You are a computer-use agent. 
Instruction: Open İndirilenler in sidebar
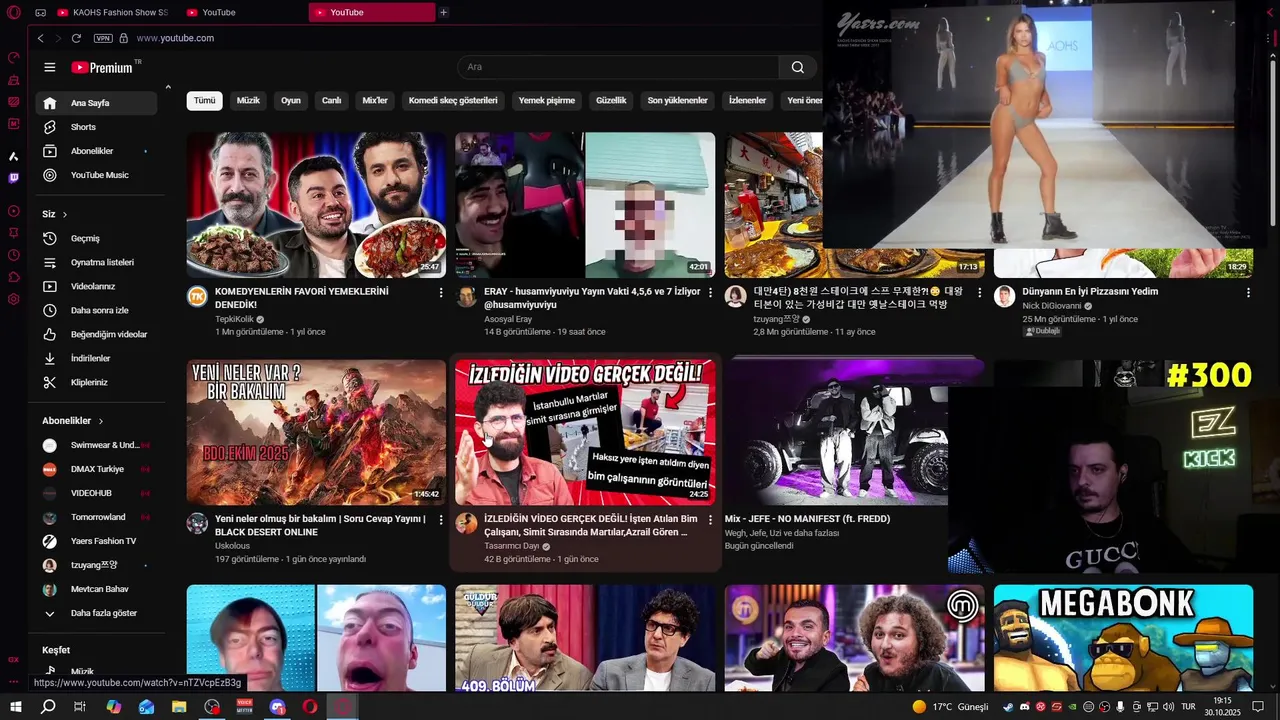coord(96,358)
